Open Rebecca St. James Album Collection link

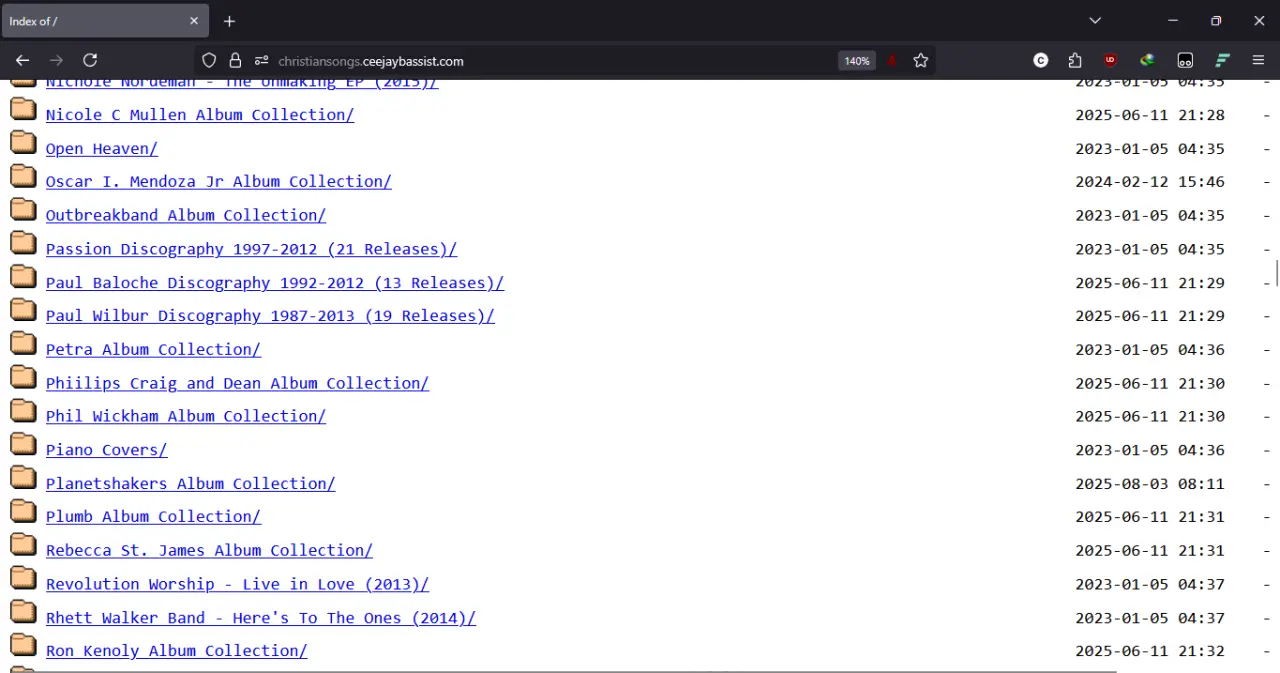click(209, 551)
